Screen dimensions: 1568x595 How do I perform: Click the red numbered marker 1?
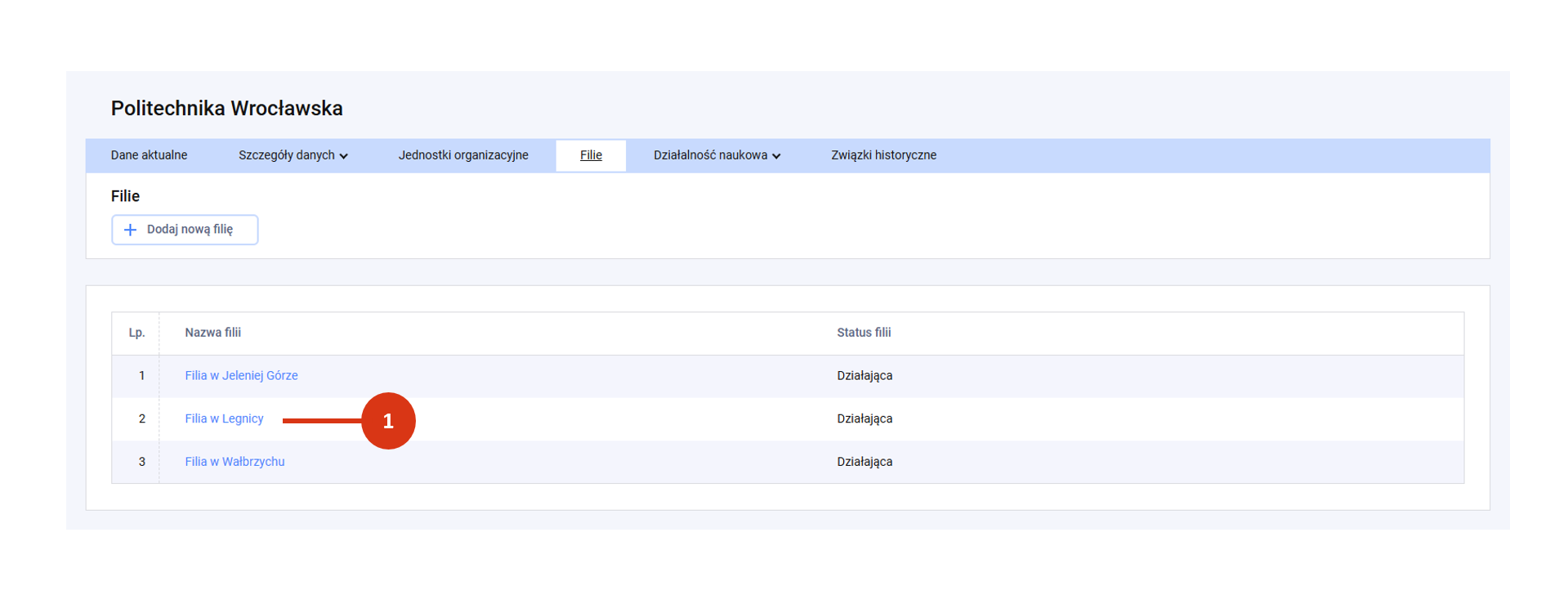pos(388,421)
